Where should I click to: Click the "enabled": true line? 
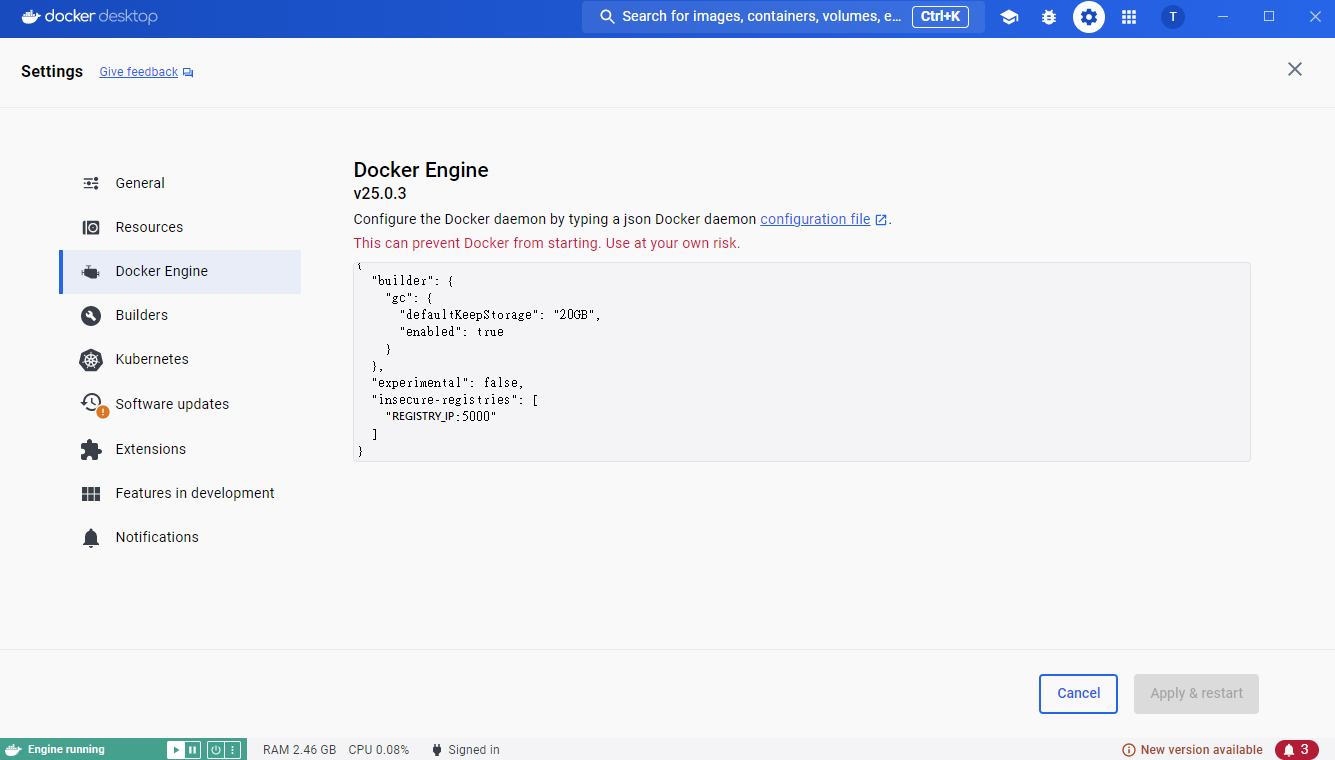tap(451, 332)
